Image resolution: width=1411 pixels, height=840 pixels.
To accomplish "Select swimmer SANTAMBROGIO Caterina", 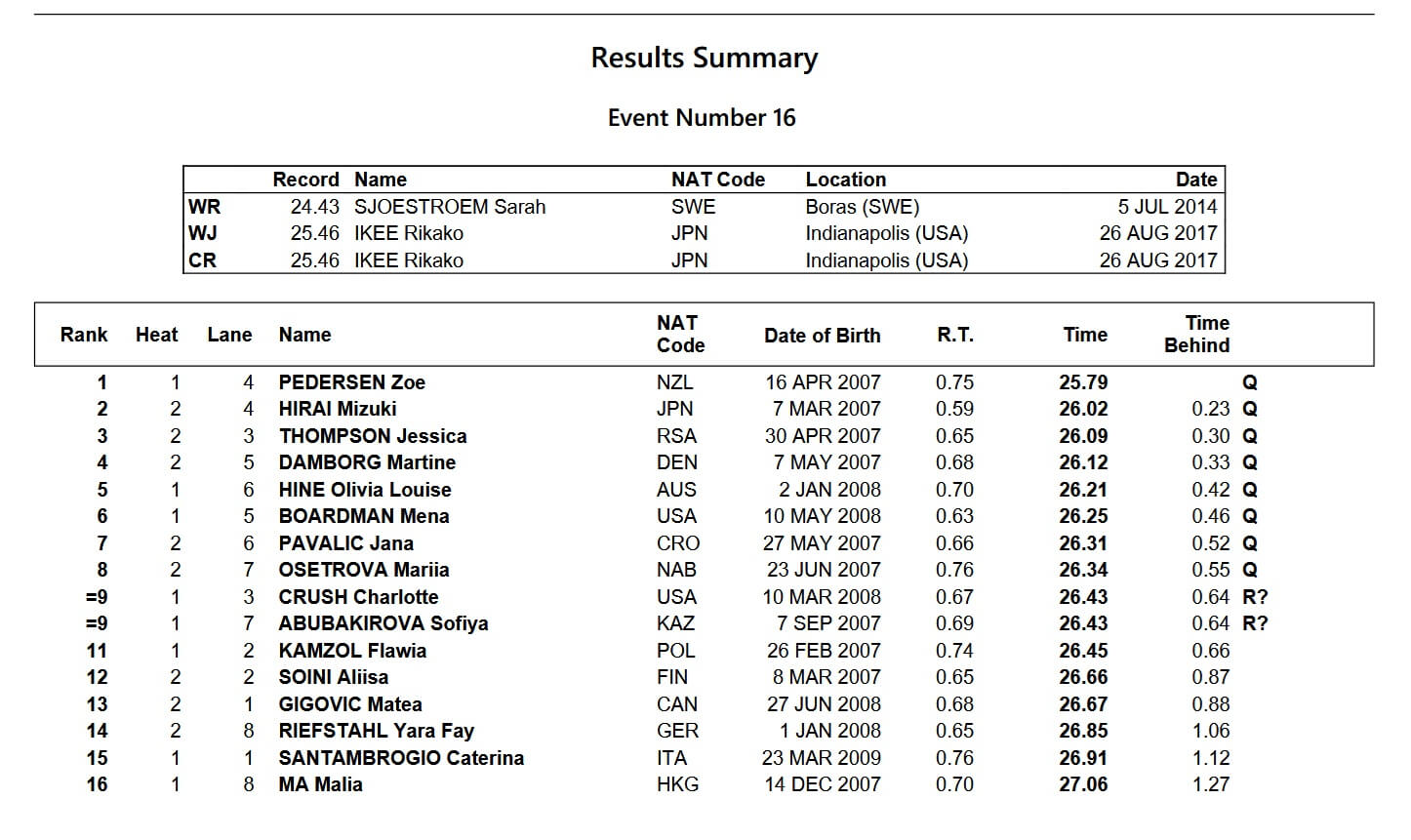I will (x=401, y=758).
